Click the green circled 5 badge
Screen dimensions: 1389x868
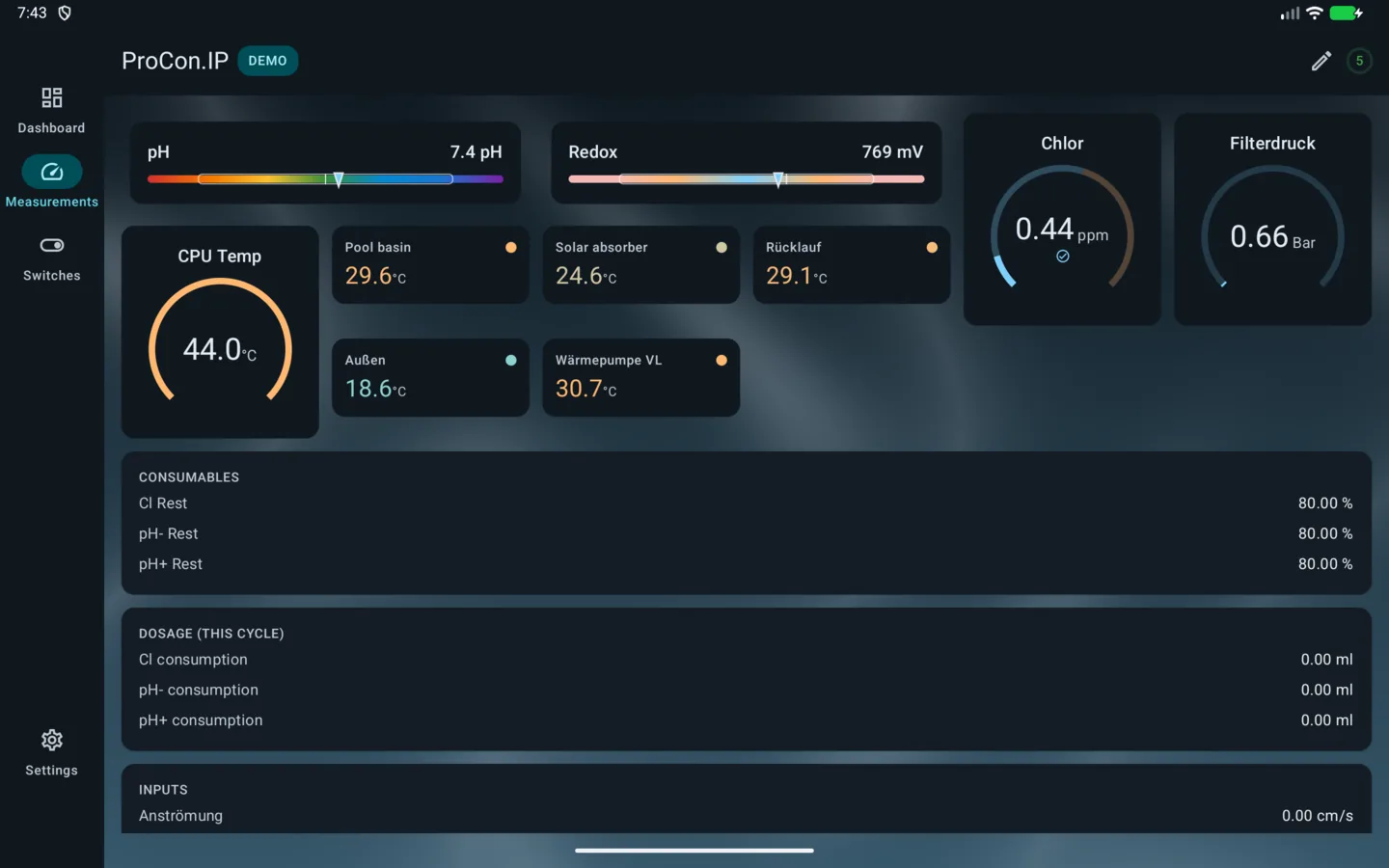[x=1359, y=61]
